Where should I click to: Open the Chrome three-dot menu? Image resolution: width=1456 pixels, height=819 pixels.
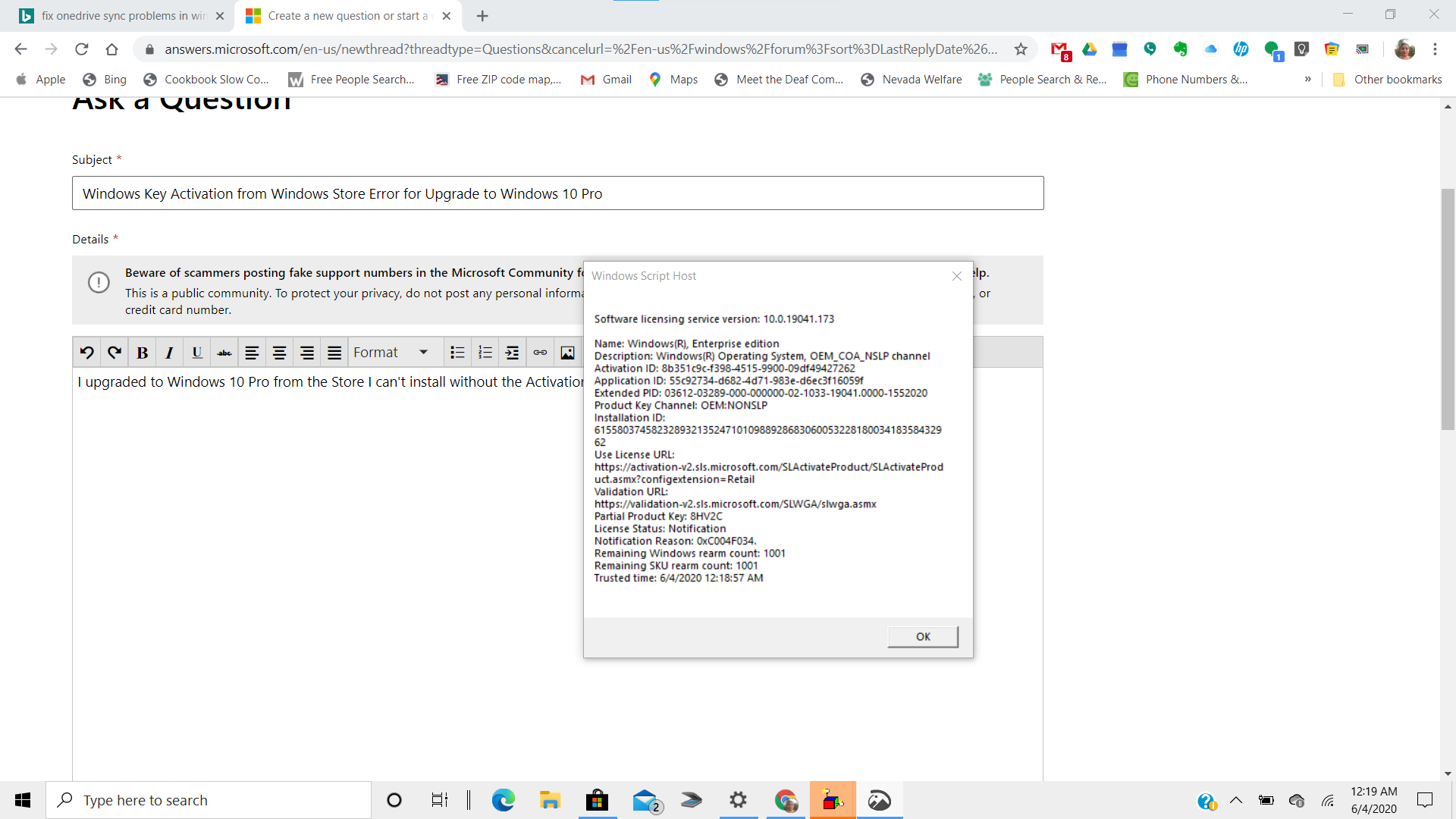(1435, 49)
